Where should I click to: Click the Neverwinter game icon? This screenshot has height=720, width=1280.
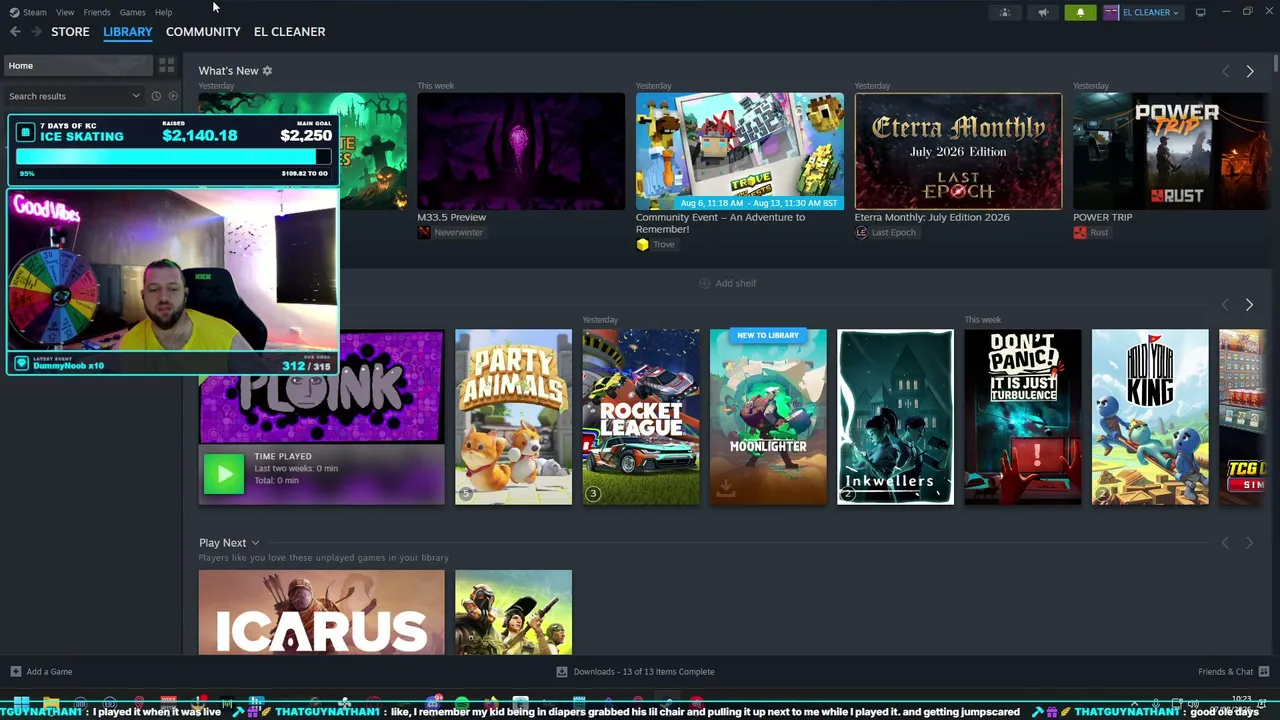coord(424,232)
